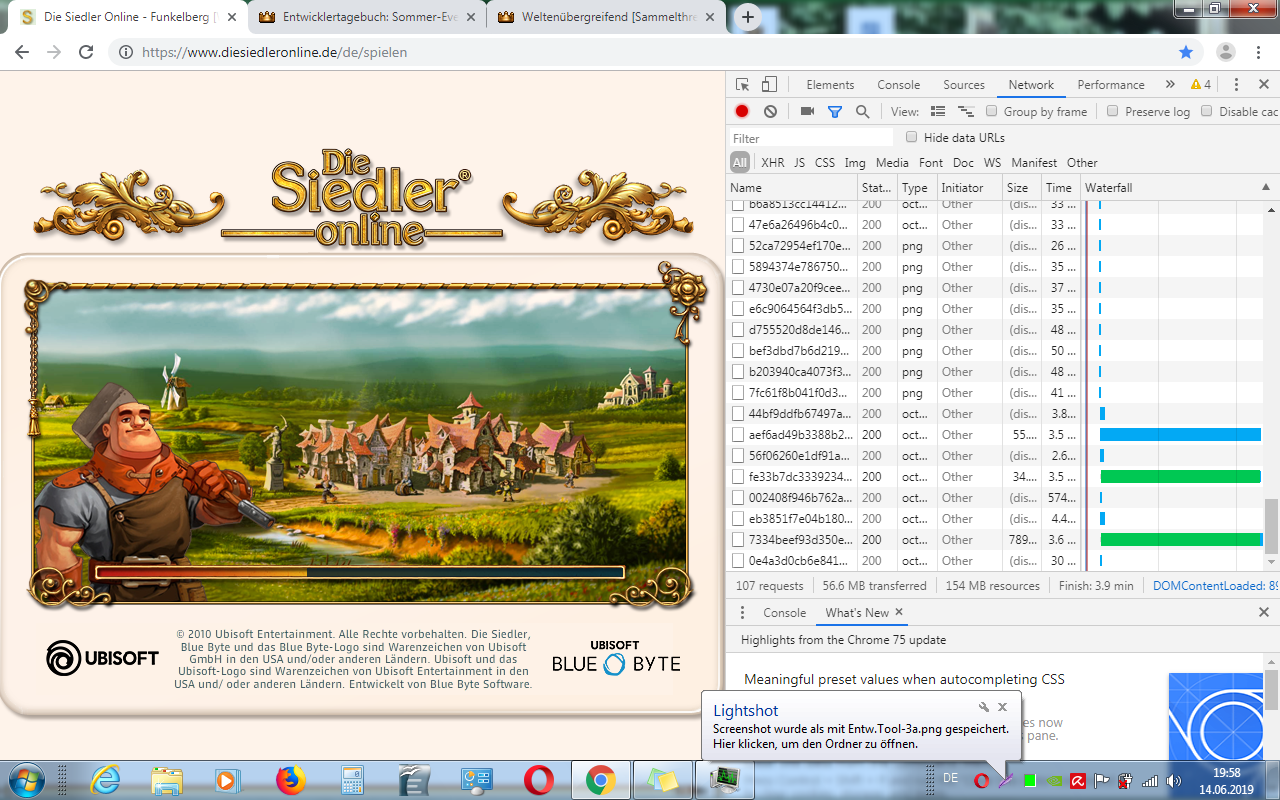This screenshot has height=800, width=1280.
Task: Filter requests by Img type
Action: [854, 163]
